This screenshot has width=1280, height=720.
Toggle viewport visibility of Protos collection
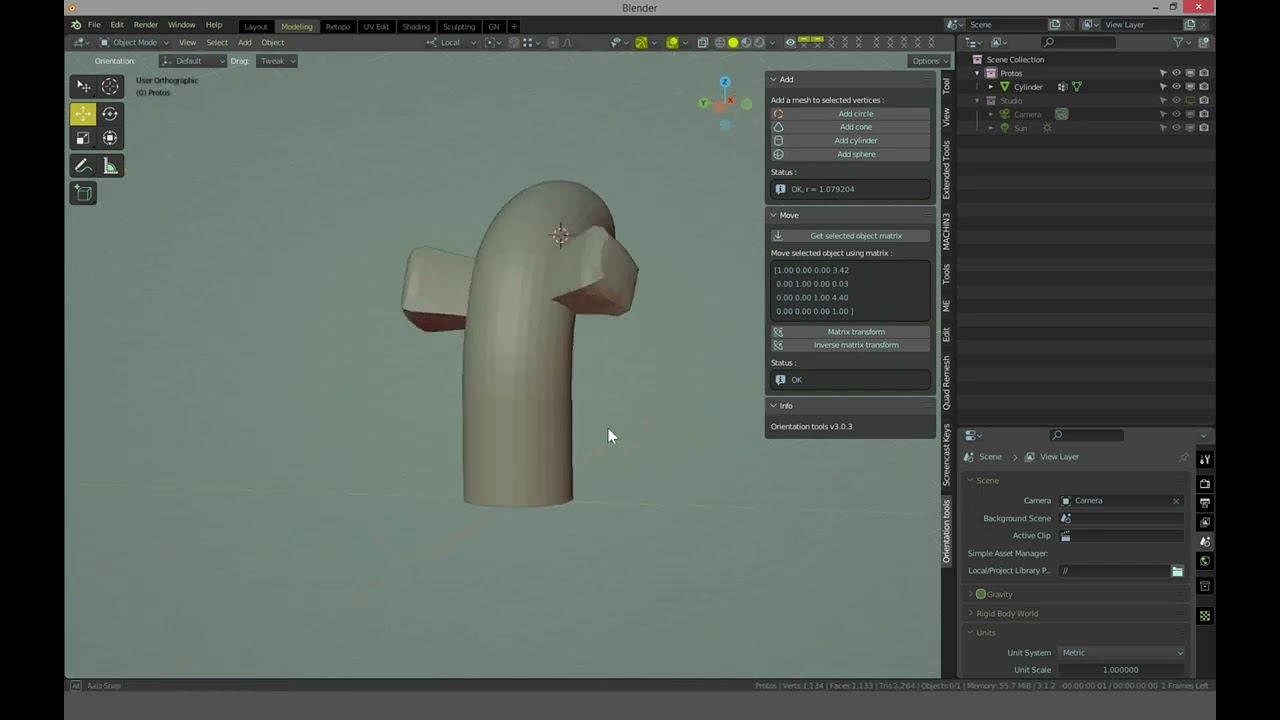[1176, 73]
